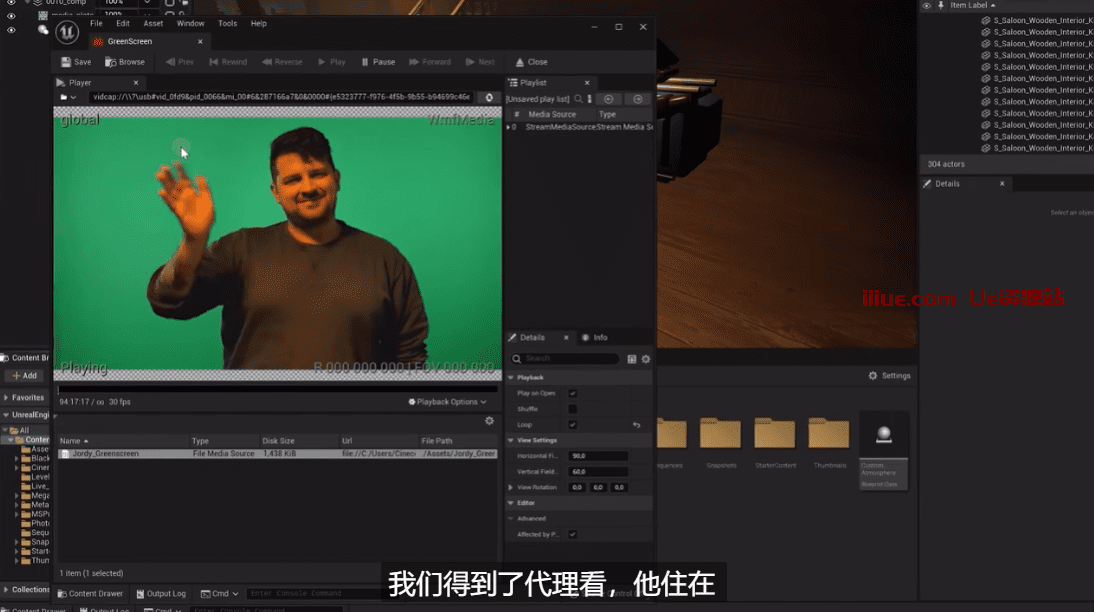Switch to the Info tab
The image size is (1094, 612).
(595, 338)
